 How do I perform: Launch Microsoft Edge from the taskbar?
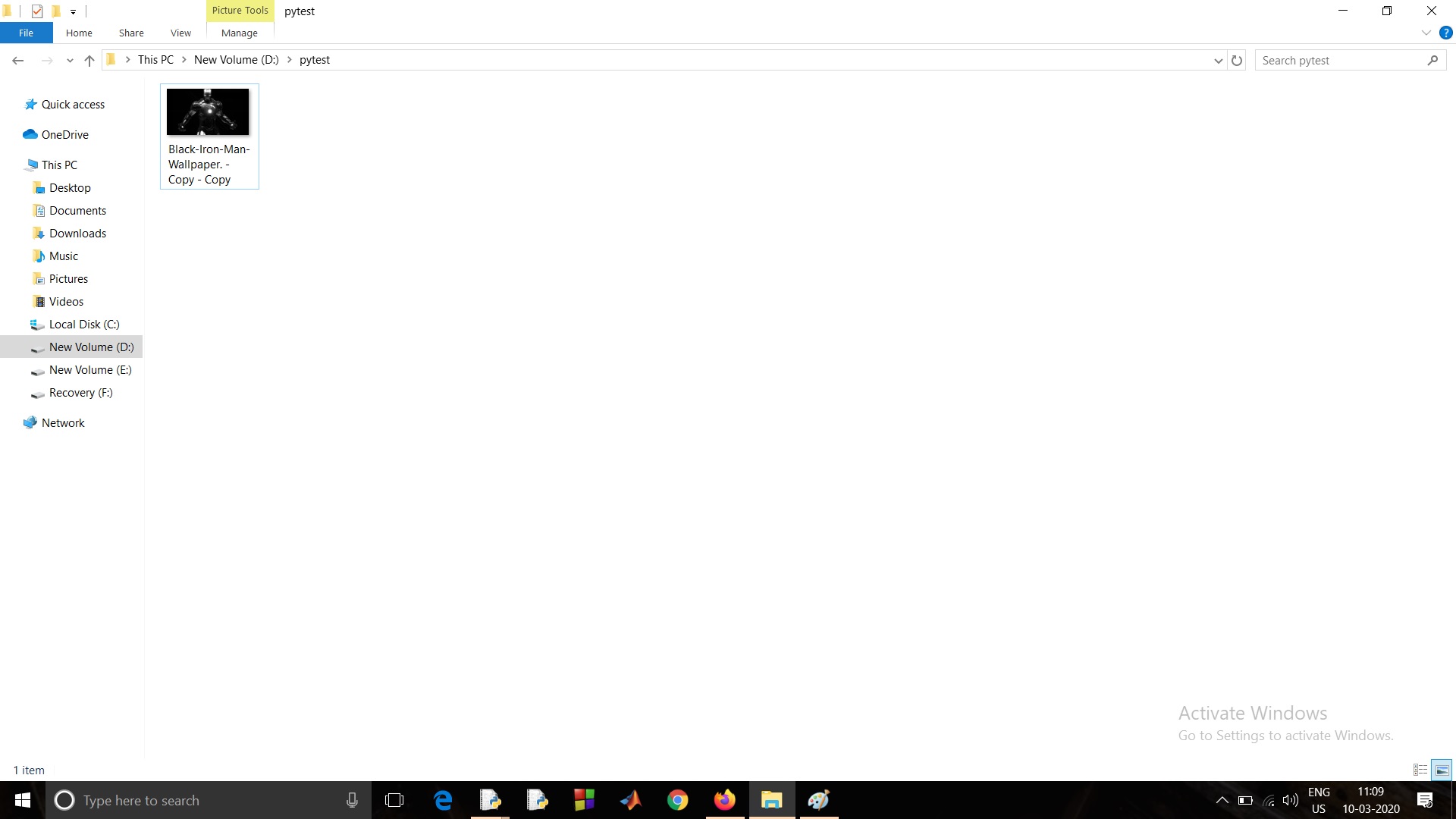tap(443, 800)
